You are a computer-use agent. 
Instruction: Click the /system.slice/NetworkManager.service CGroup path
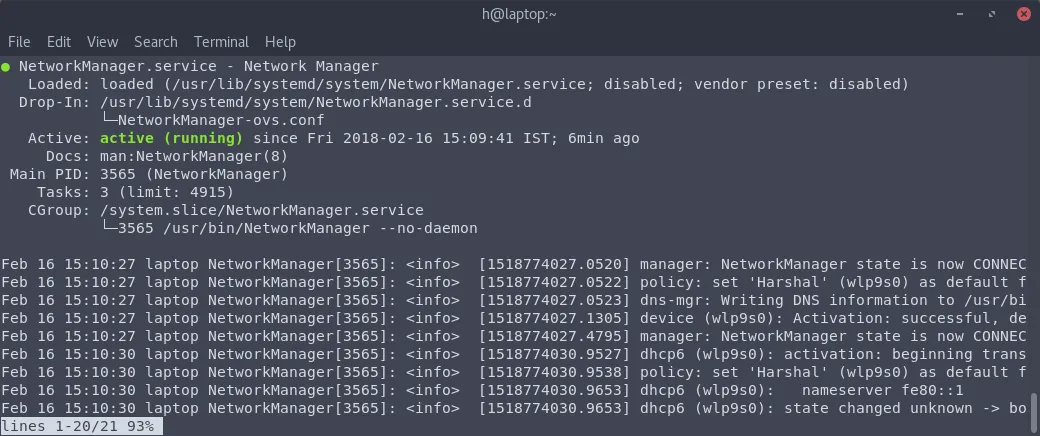point(262,210)
